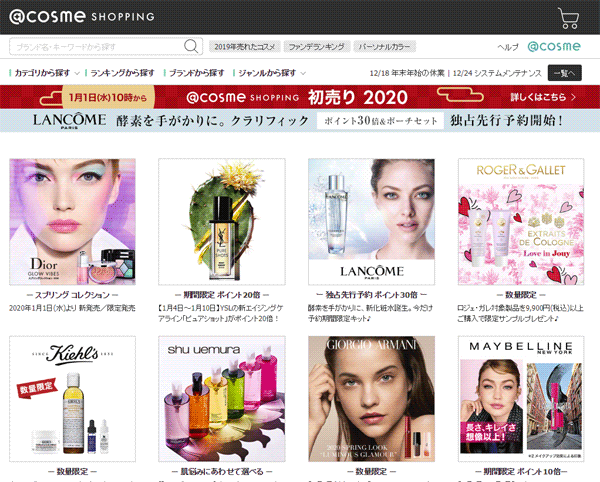Screen dimensions: 600x482
Task: Click the 一覧へ button
Action: 564,73
